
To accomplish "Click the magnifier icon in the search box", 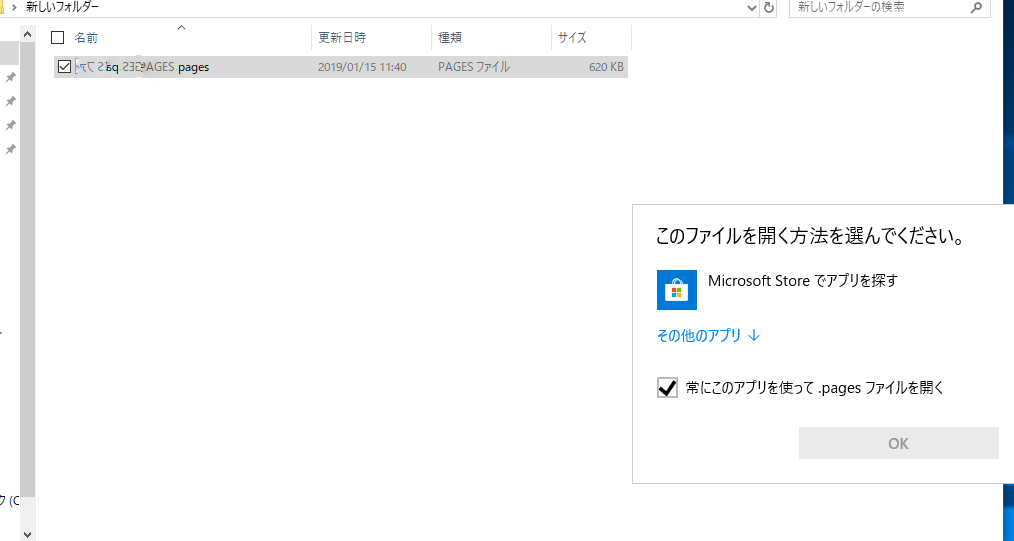I will click(x=976, y=7).
